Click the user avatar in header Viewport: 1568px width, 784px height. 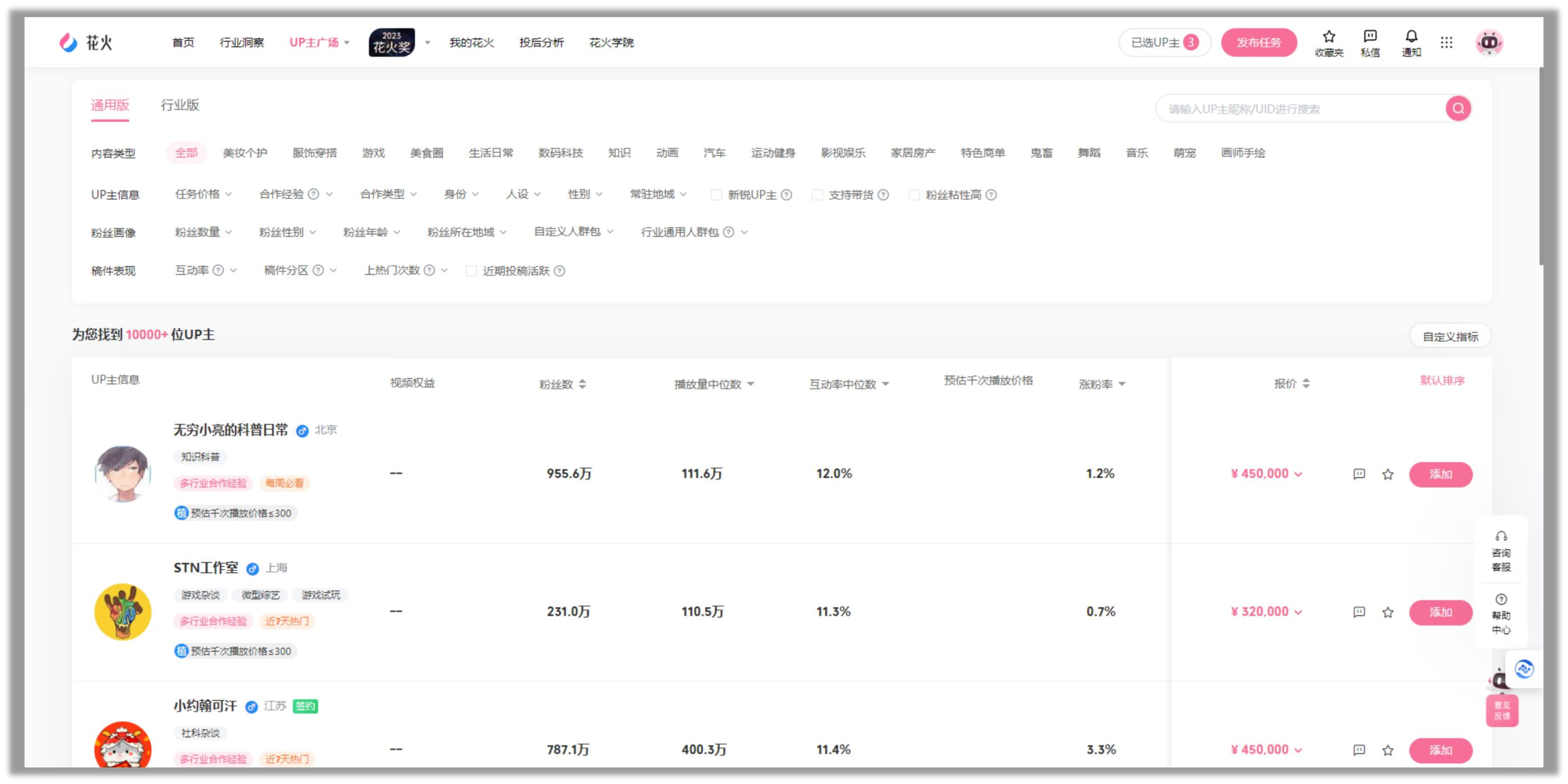point(1489,42)
